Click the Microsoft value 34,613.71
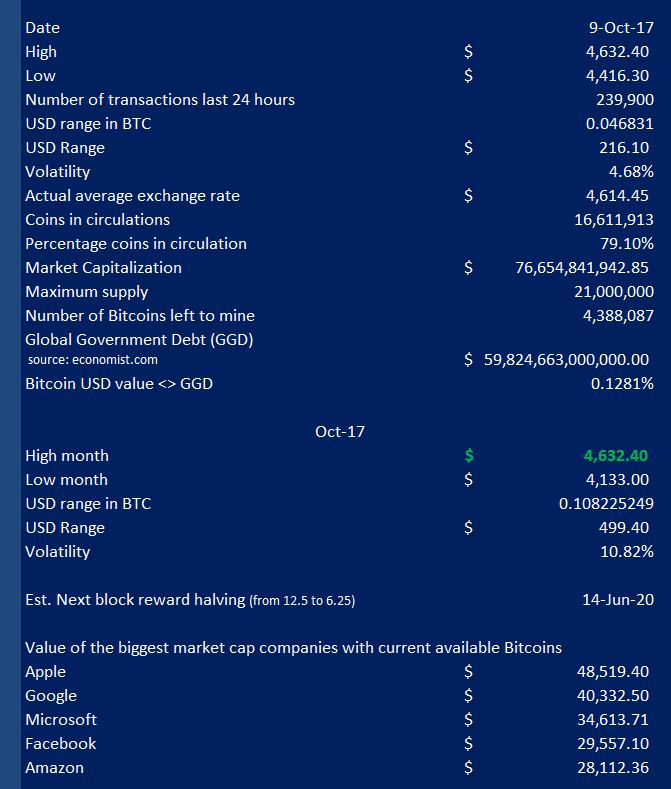 (614, 720)
